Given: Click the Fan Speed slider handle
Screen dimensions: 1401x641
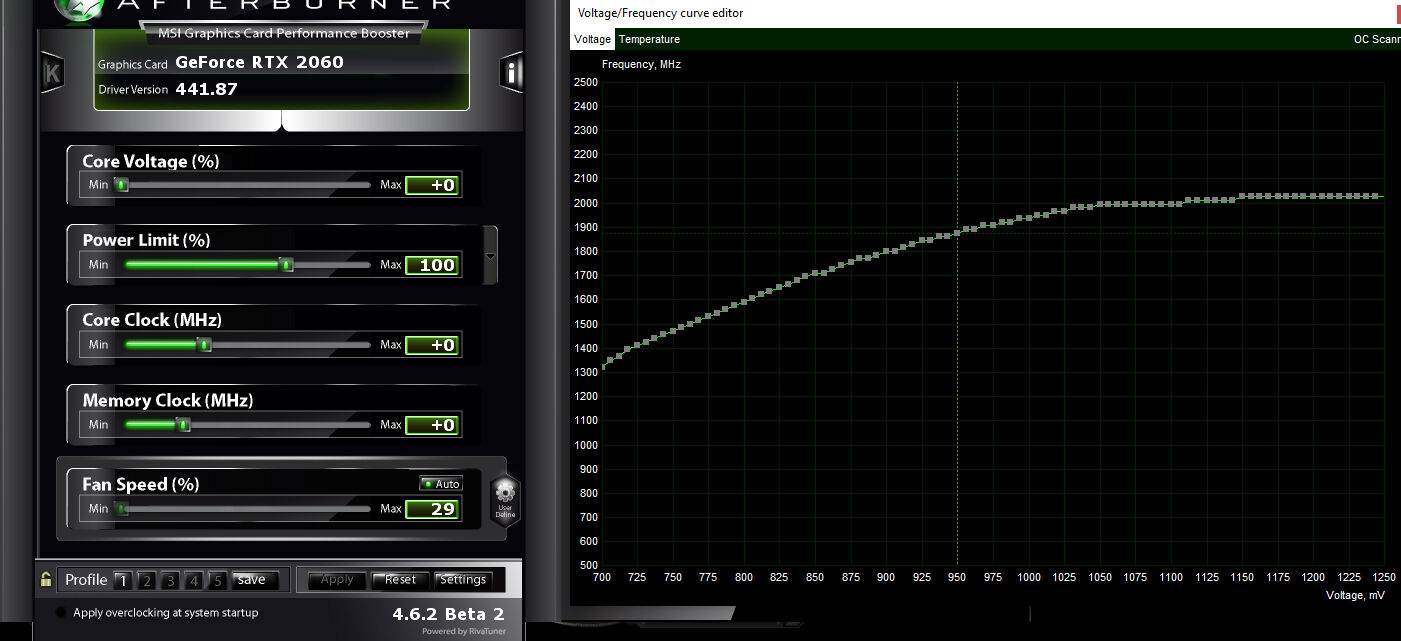Looking at the screenshot, I should [x=122, y=508].
